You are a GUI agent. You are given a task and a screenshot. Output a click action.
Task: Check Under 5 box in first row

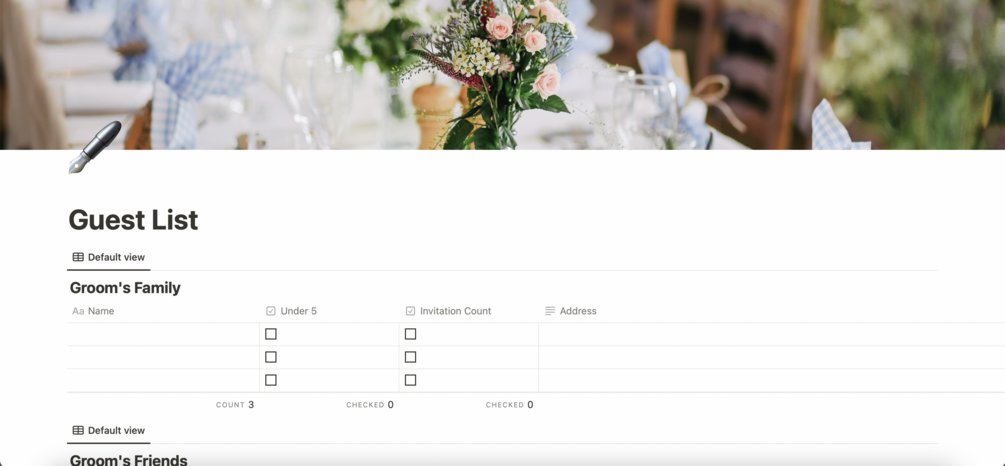(x=270, y=334)
